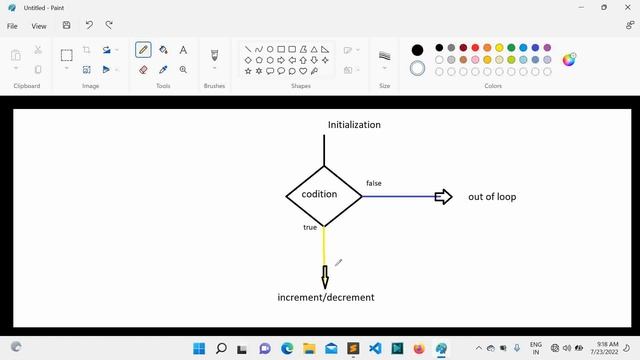Click the 'out of loop' text

click(492, 197)
